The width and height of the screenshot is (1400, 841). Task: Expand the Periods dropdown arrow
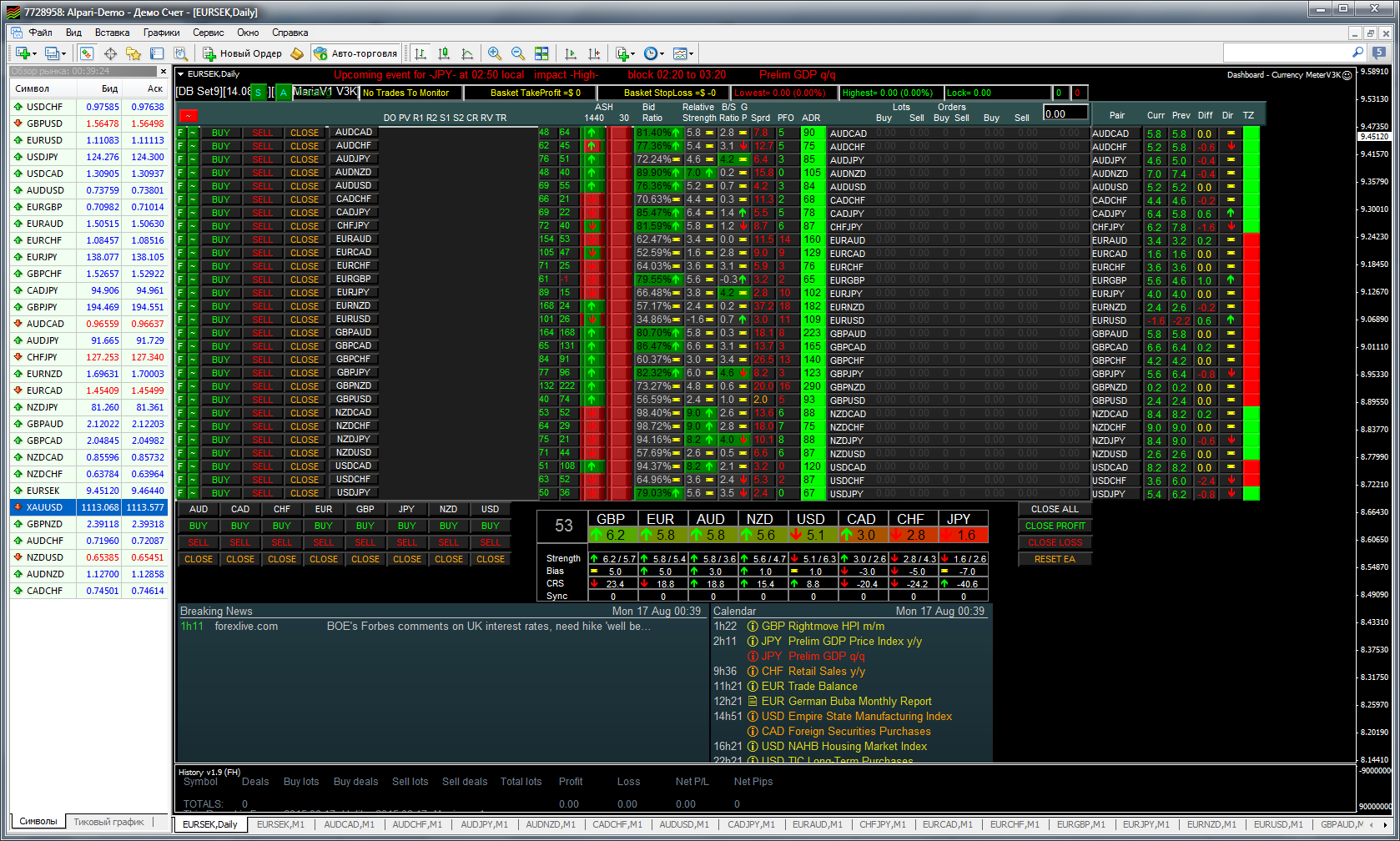tap(662, 53)
